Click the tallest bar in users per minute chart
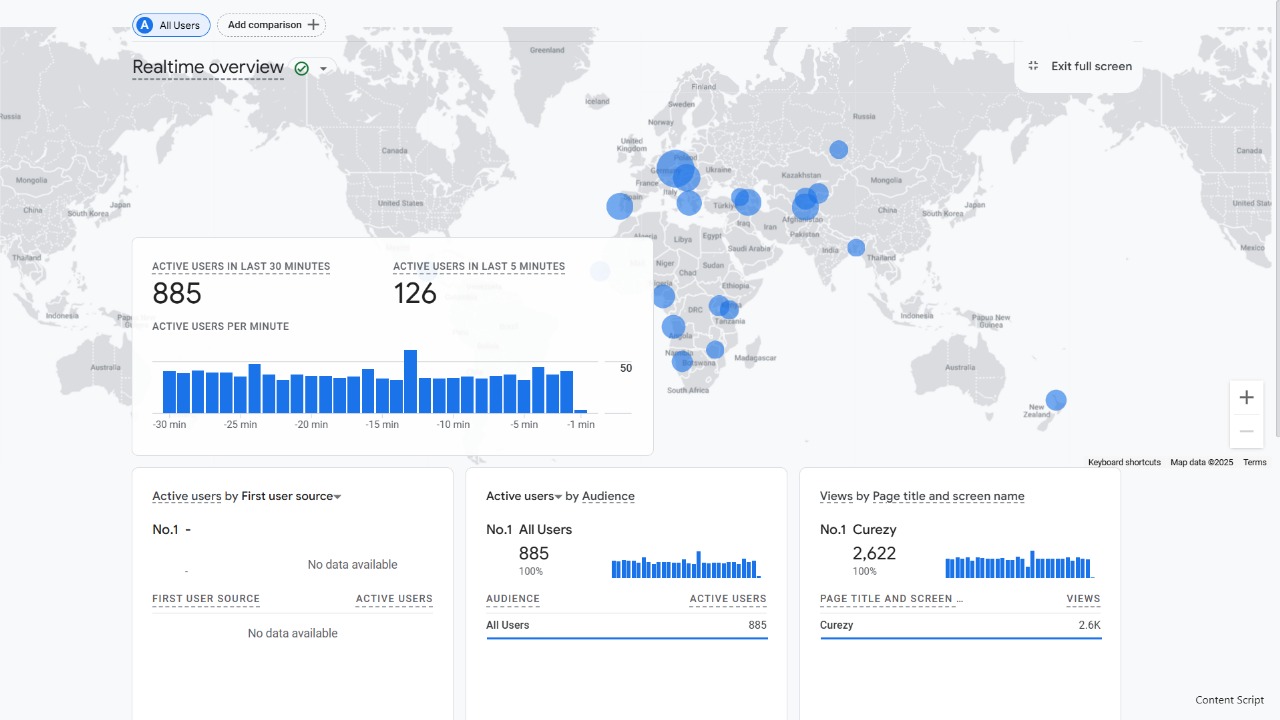Image resolution: width=1280 pixels, height=720 pixels. tap(410, 382)
